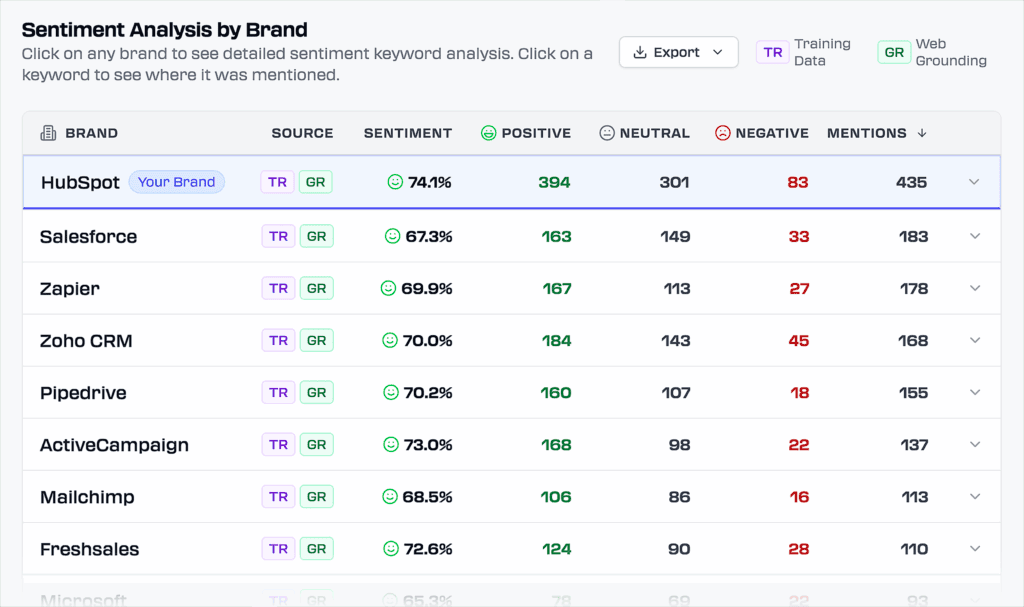1024x607 pixels.
Task: Click the download icon inside the Export button
Action: (639, 51)
